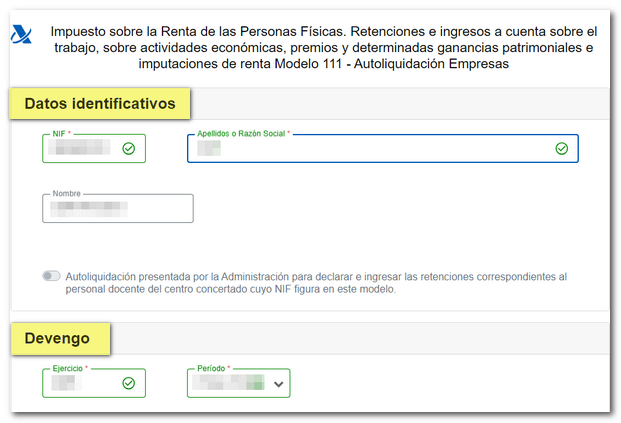The width and height of the screenshot is (621, 423).
Task: Click the Apellidos o Razón Social label
Action: (x=243, y=133)
